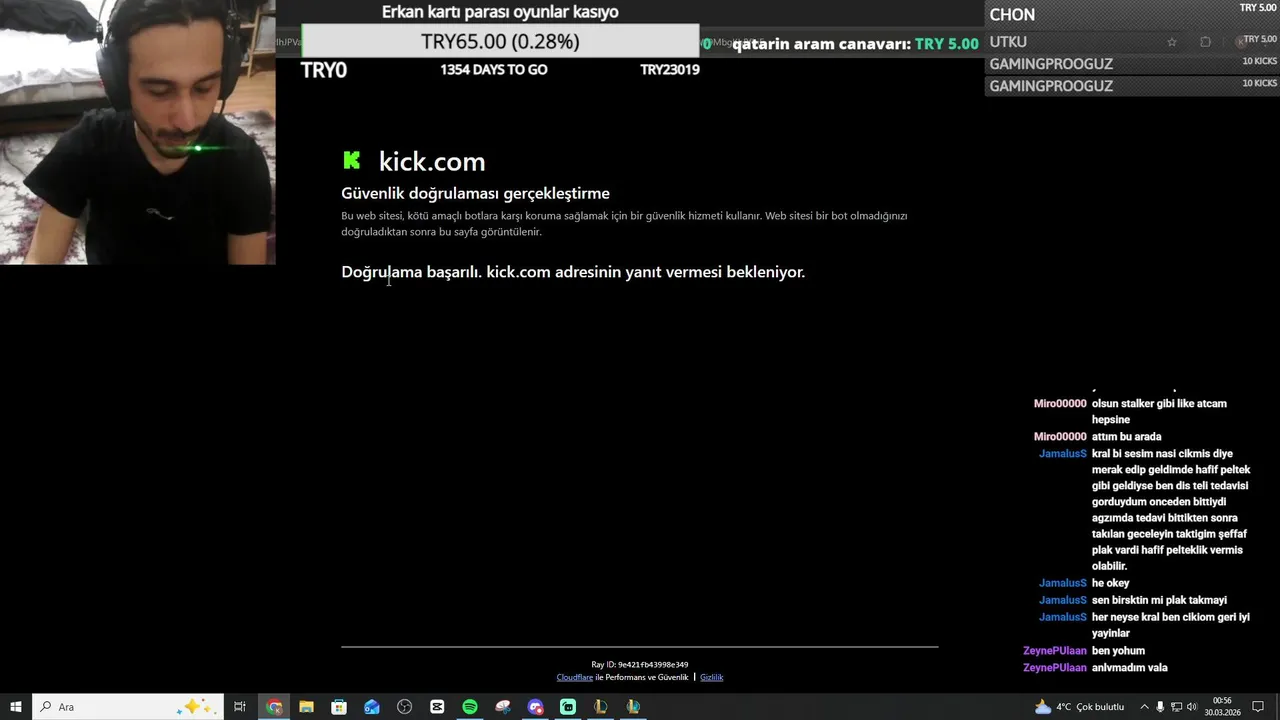Open the red-and-white app icon beside Spotify
The image size is (1280, 720).
tap(503, 707)
